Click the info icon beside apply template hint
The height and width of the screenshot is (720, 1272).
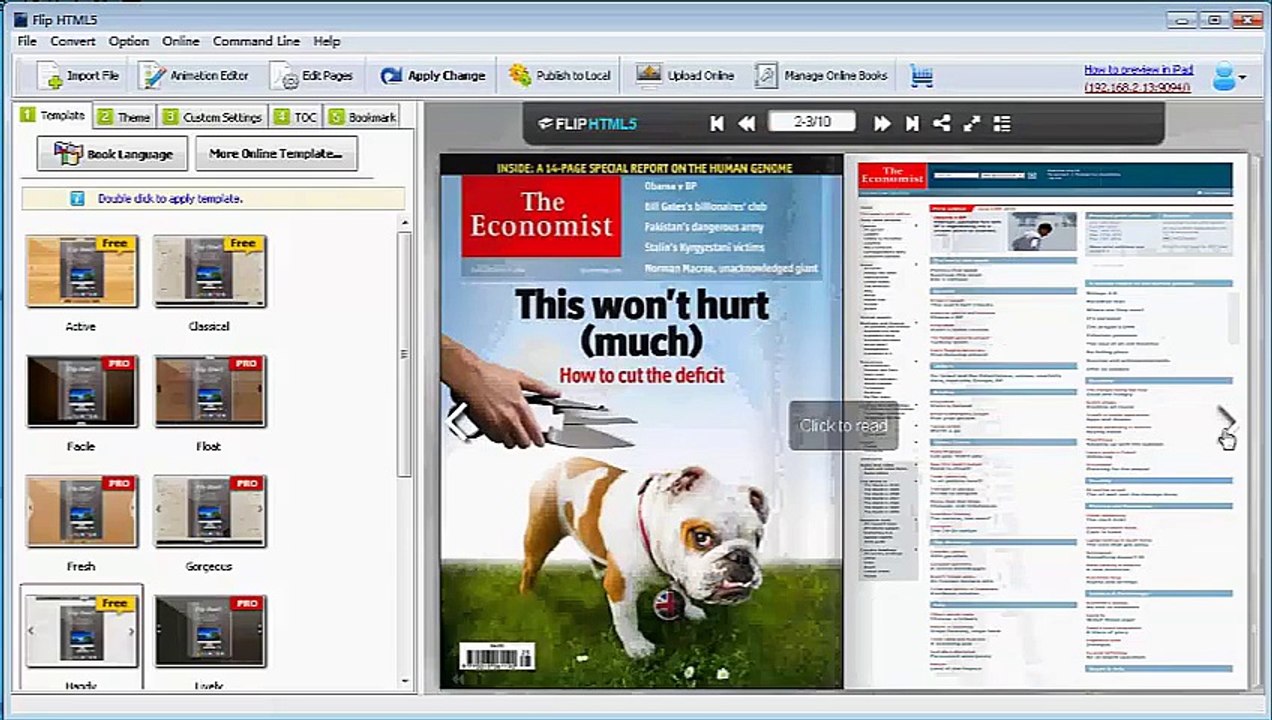77,198
